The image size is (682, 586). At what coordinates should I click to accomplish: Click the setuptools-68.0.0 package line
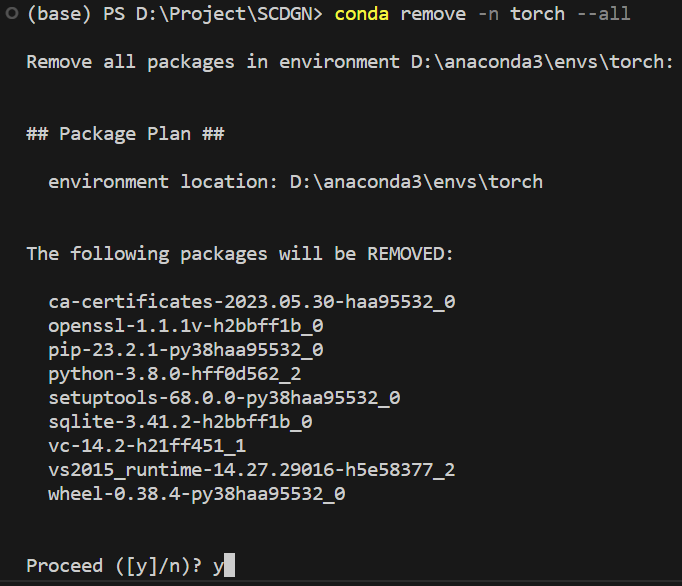[224, 398]
